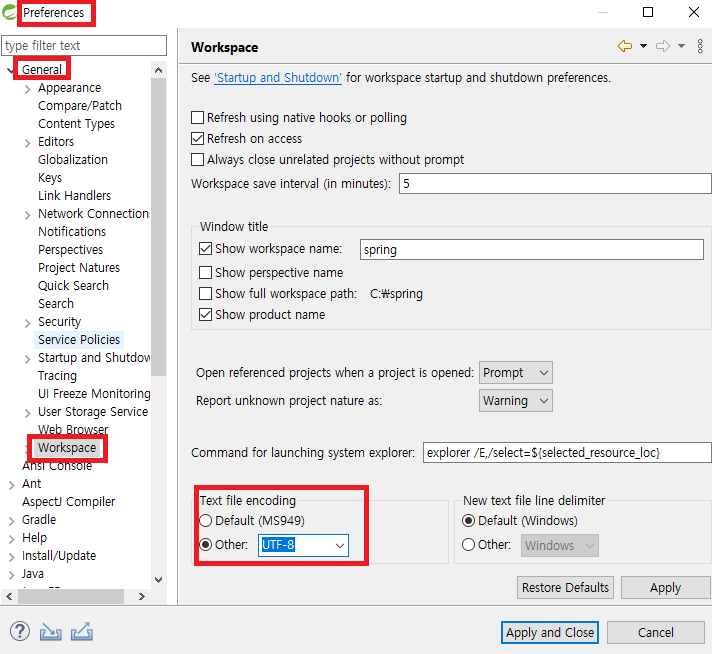Viewport: 712px width, 654px height.
Task: Open the view menu three-dots icon
Action: pos(700,46)
